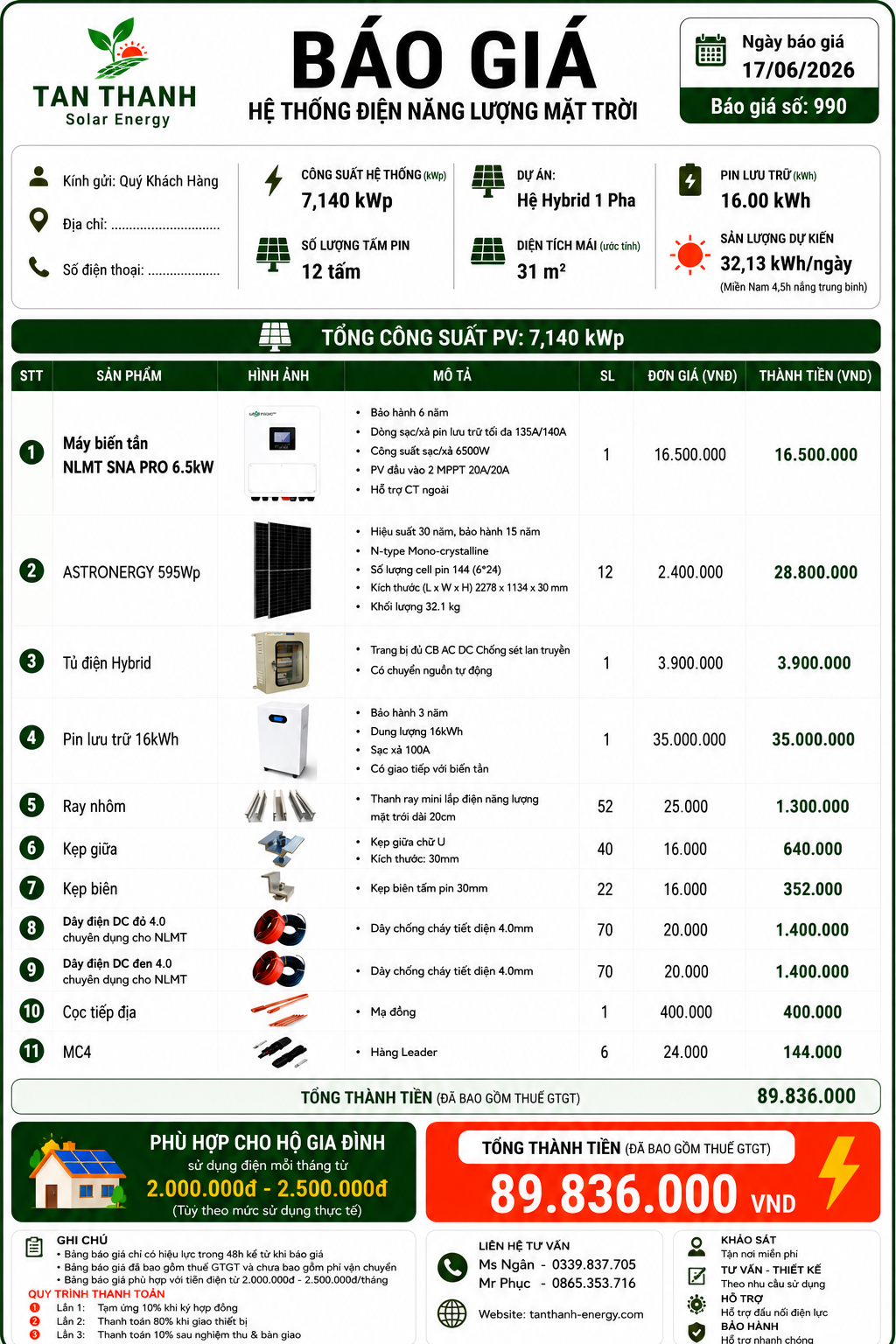Click the battery icon for Pin lưu trữ
Screen dimensions: 896x1344
pos(689,179)
